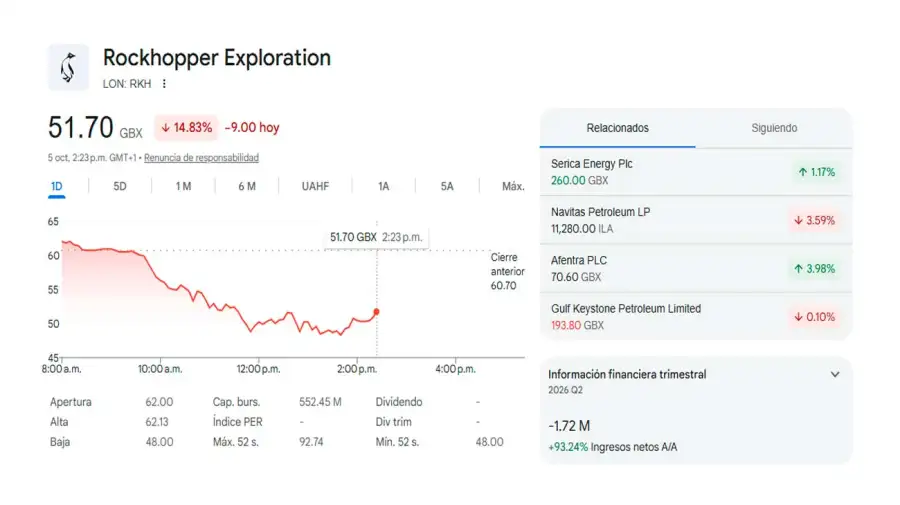
Task: Select the 5D chart range
Action: [x=119, y=186]
